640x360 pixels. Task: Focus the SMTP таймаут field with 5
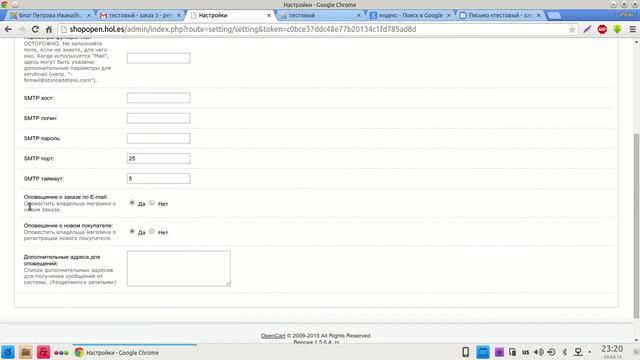click(158, 178)
